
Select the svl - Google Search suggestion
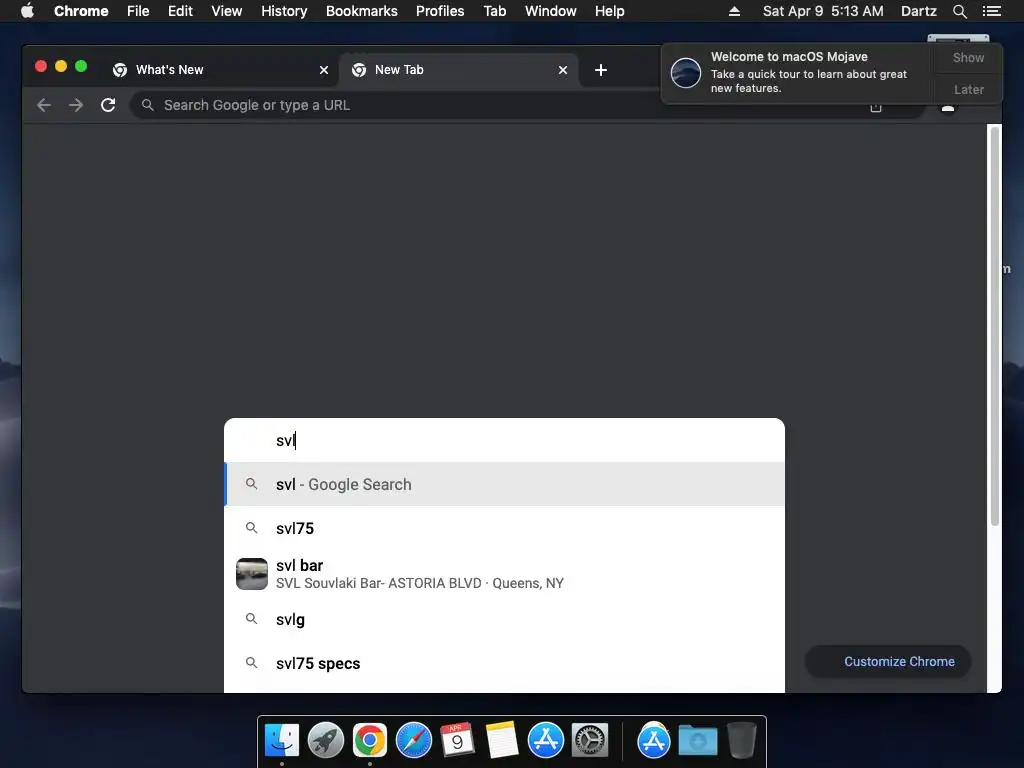click(504, 485)
